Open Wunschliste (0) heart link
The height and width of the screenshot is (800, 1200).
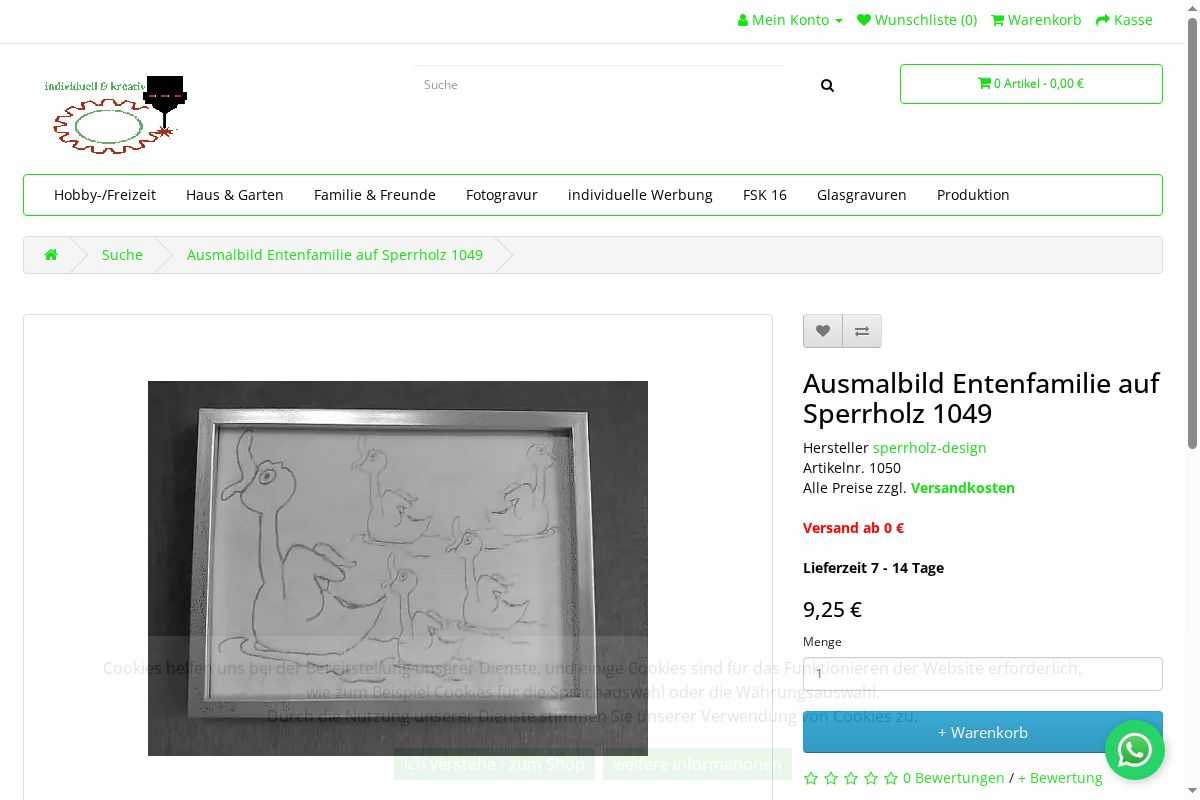[917, 20]
